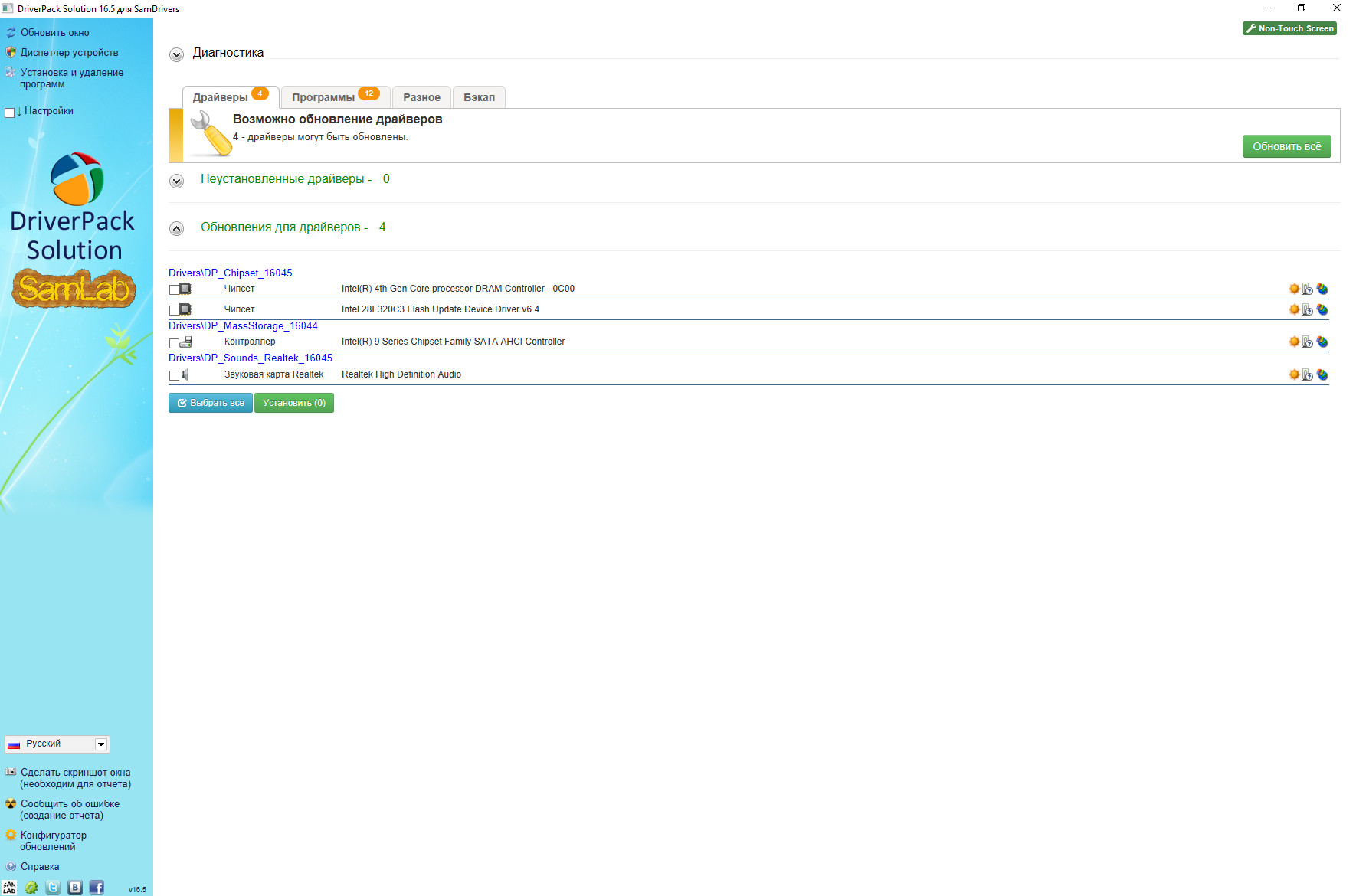Click device info icon for DRAM Controller row
The width and height of the screenshot is (1356, 896).
(1308, 289)
